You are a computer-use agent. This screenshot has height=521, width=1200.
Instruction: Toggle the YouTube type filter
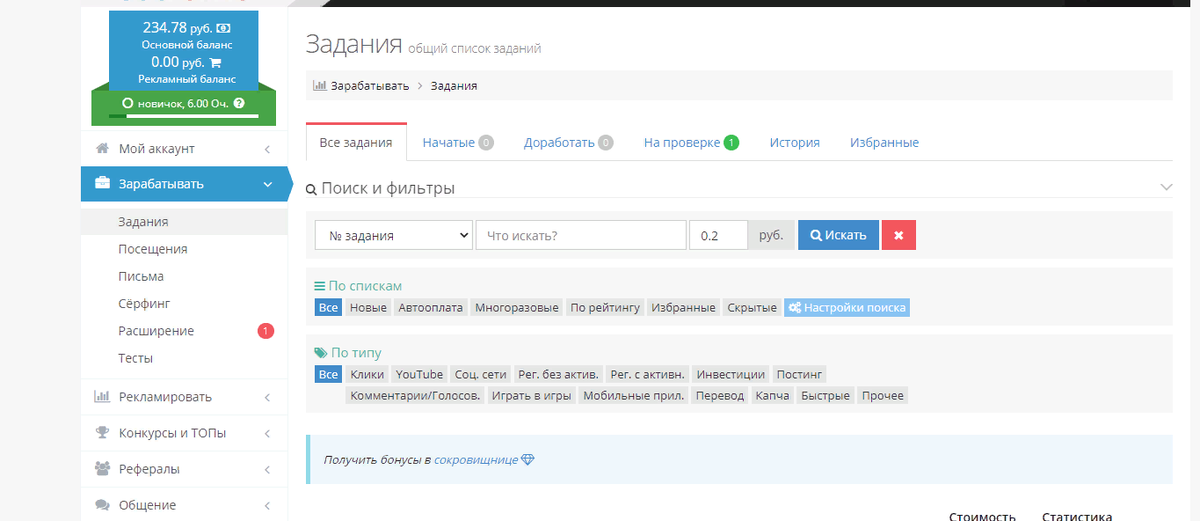pos(419,375)
